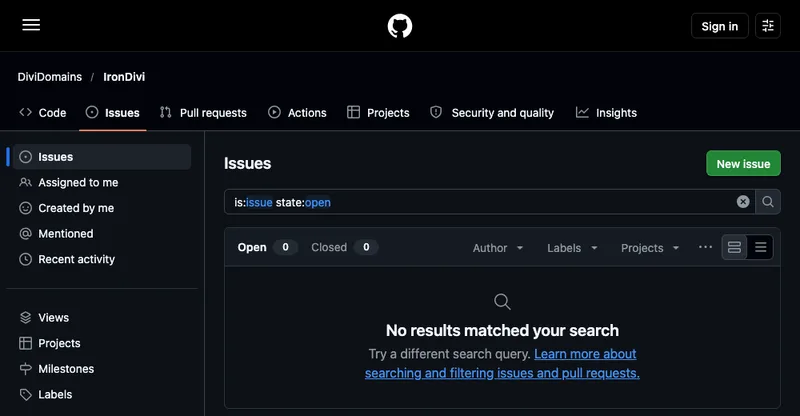Switch to the comfortable card list view
Image resolution: width=800 pixels, height=416 pixels.
click(734, 248)
